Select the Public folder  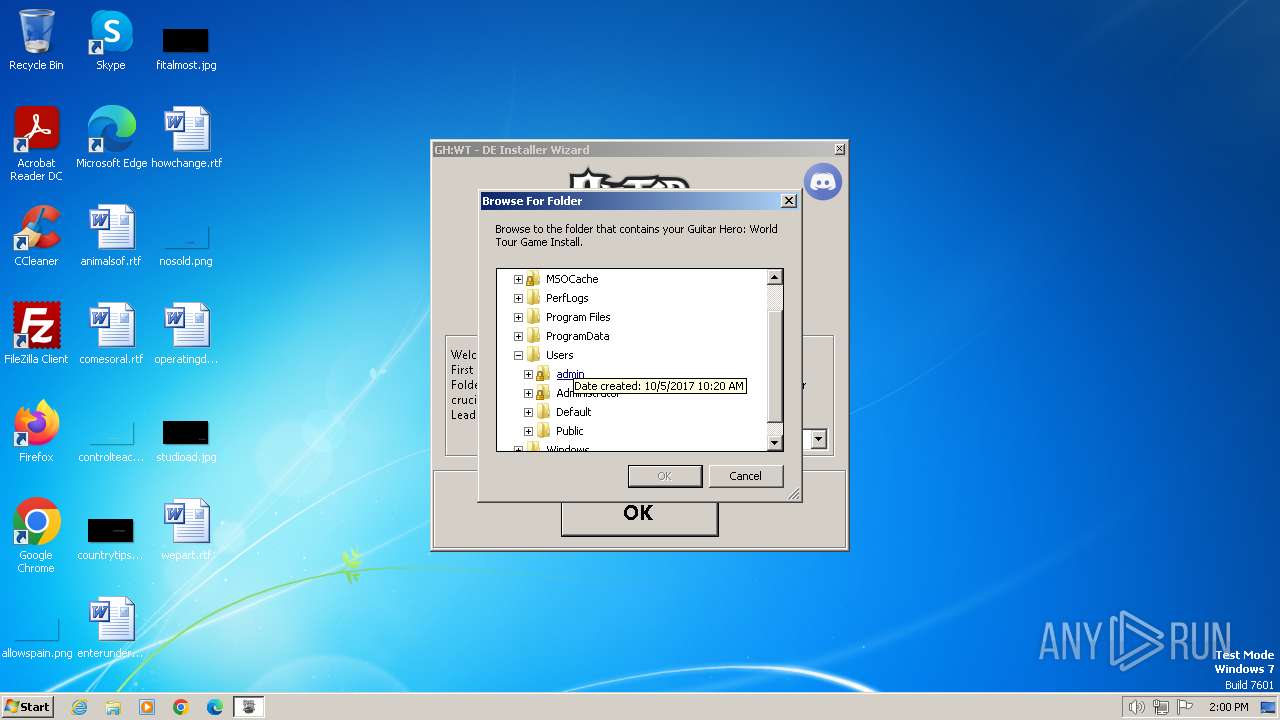click(x=569, y=431)
